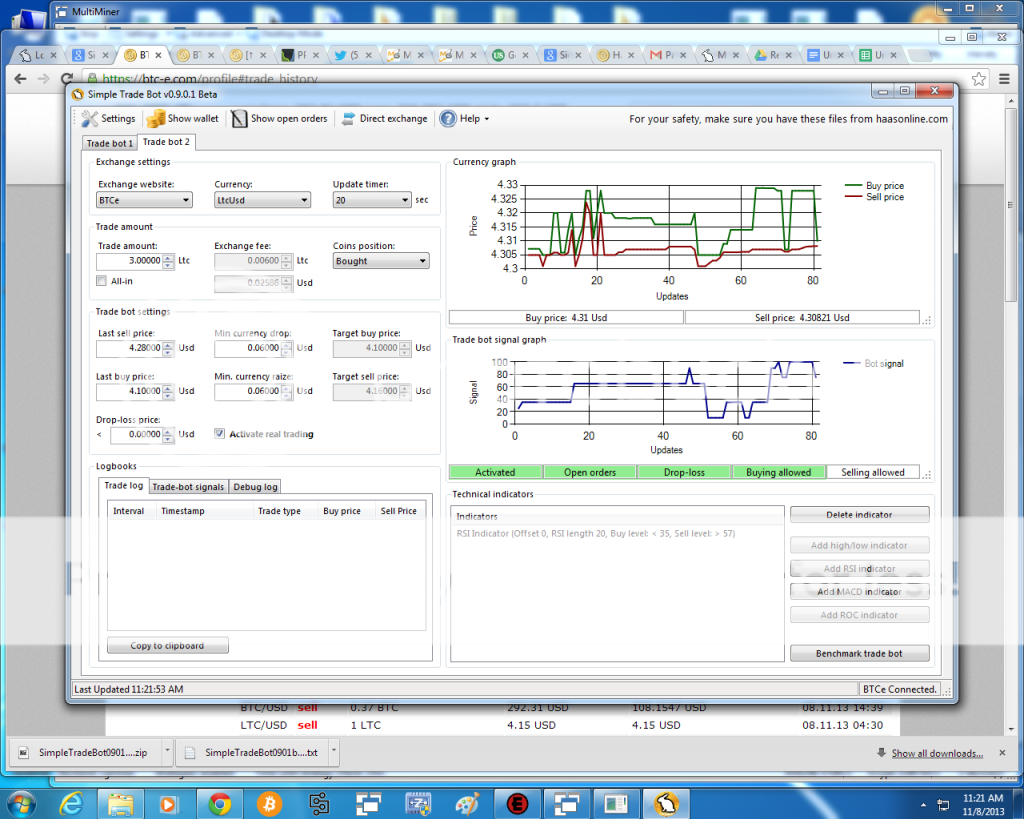Open the Windows Start menu
Viewport: 1024px width, 819px height.
pyautogui.click(x=21, y=803)
